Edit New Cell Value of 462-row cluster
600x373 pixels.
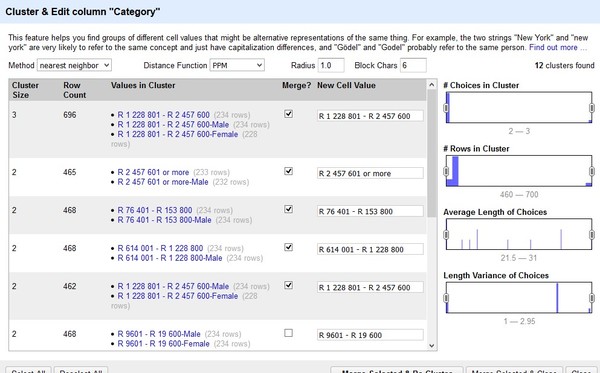[370, 287]
